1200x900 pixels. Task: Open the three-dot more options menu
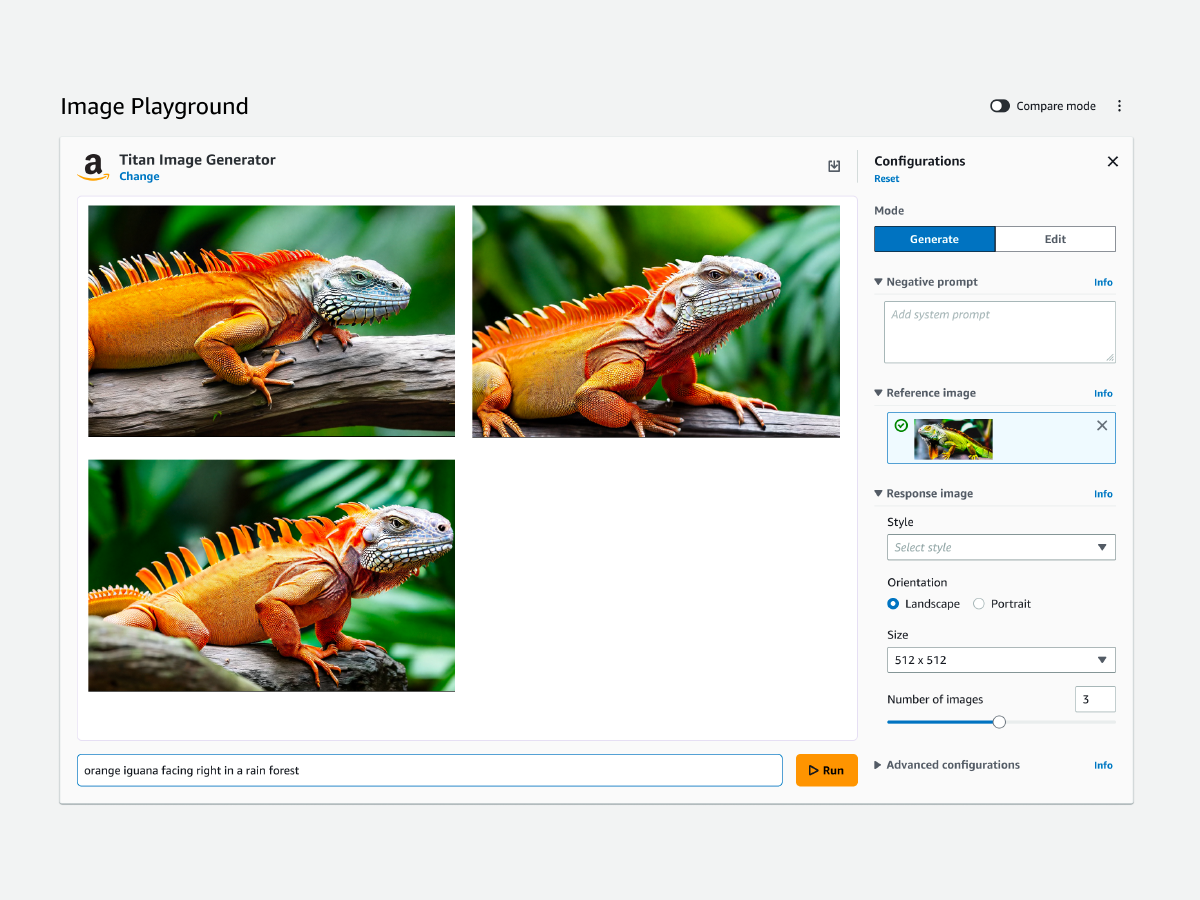tap(1119, 106)
